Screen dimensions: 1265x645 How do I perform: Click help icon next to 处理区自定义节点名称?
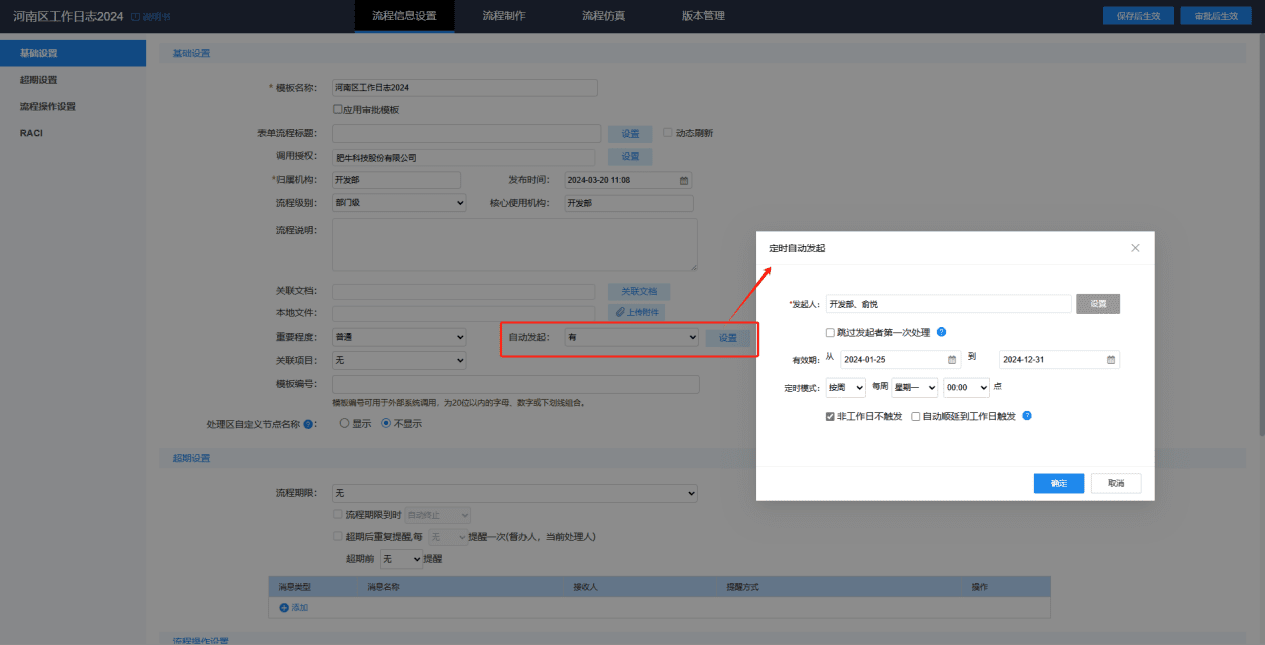pos(308,424)
